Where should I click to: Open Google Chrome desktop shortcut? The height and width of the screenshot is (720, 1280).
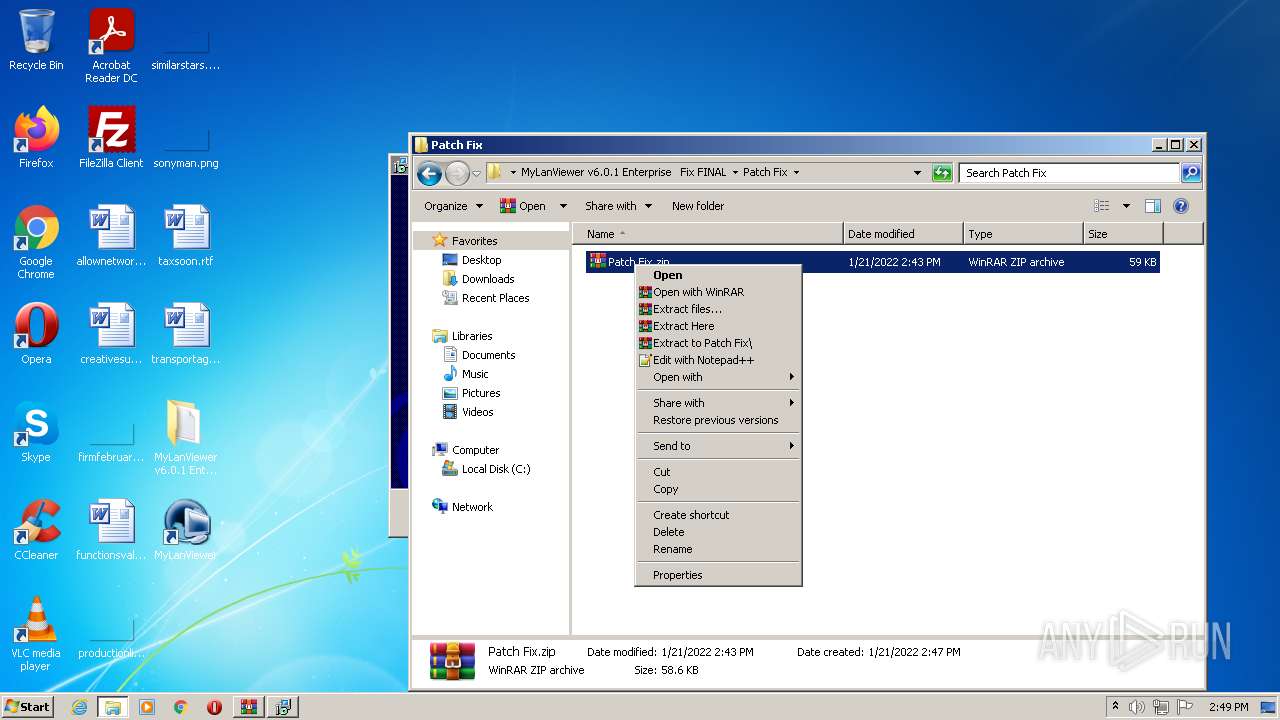click(36, 242)
